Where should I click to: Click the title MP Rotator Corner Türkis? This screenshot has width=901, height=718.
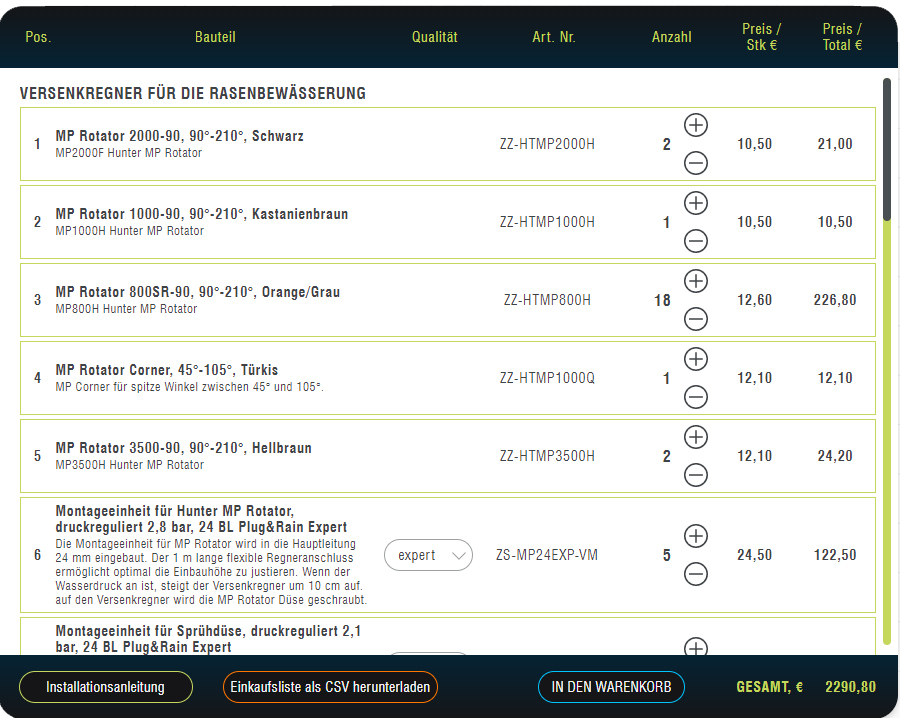[x=167, y=370]
